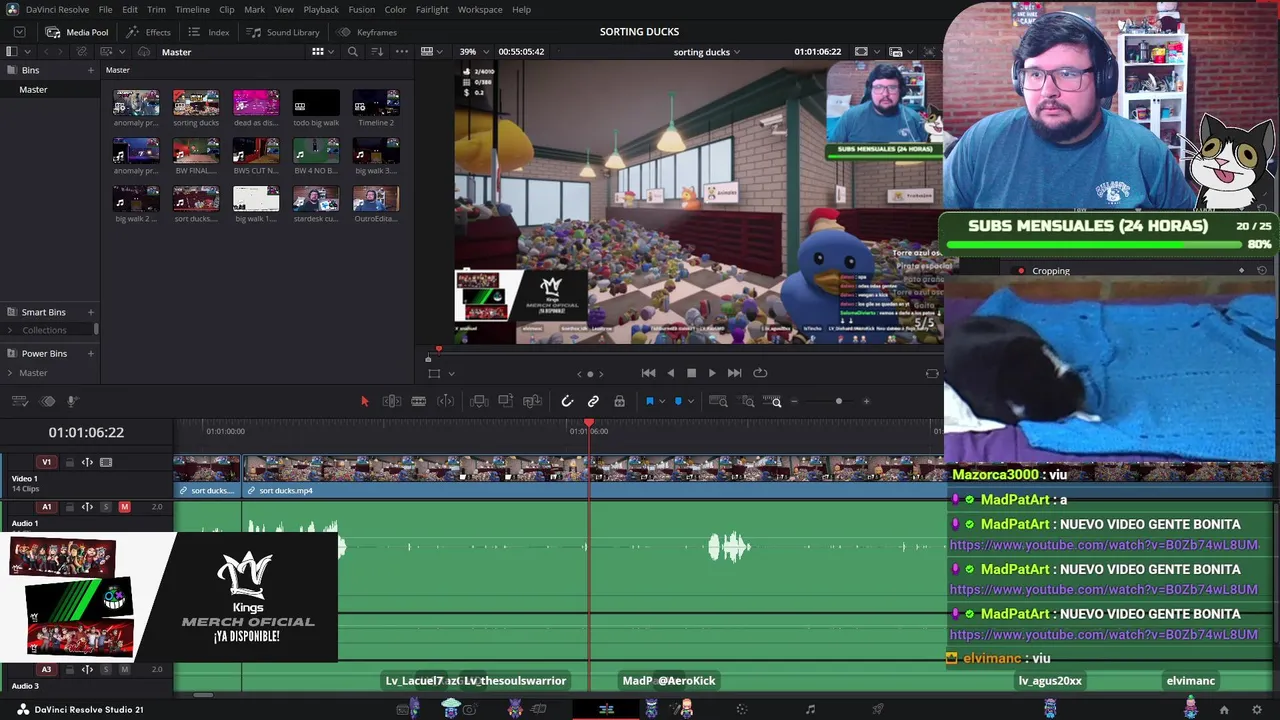Toggle Linked Selection chain icon
1280x720 pixels.
593,401
